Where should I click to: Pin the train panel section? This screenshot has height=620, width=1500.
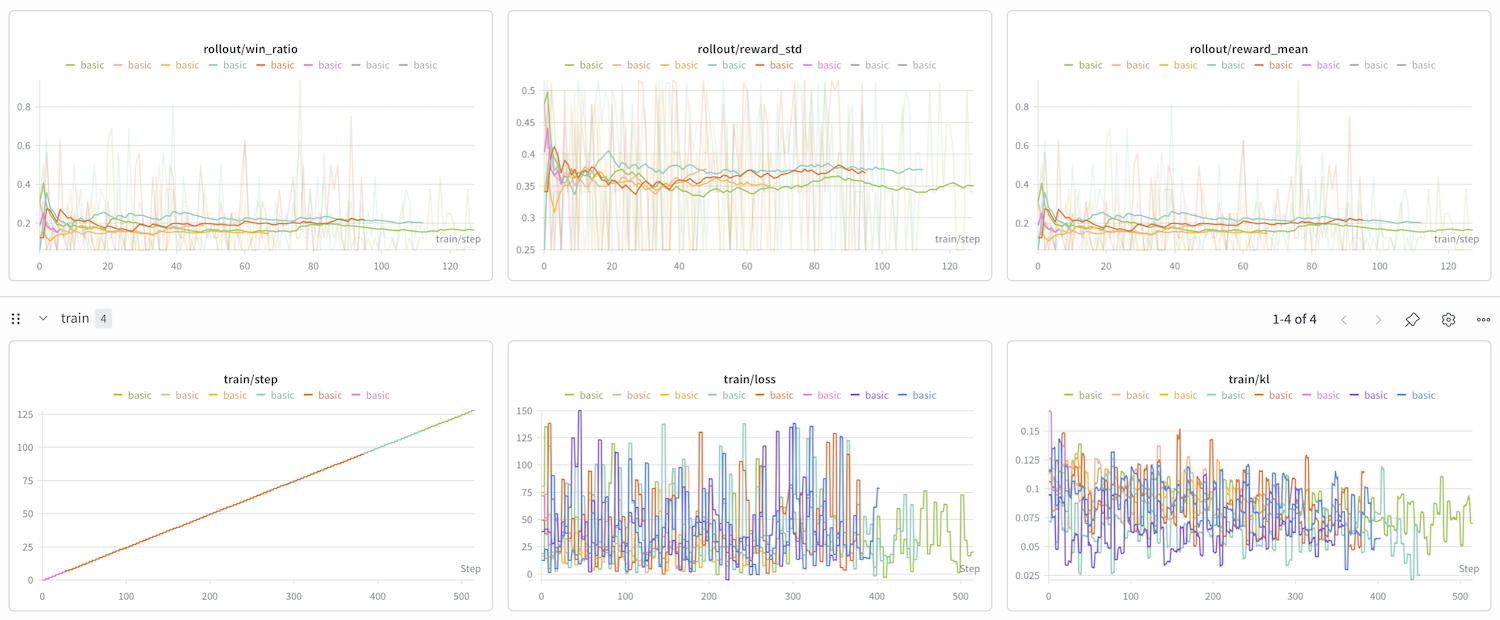click(1412, 319)
